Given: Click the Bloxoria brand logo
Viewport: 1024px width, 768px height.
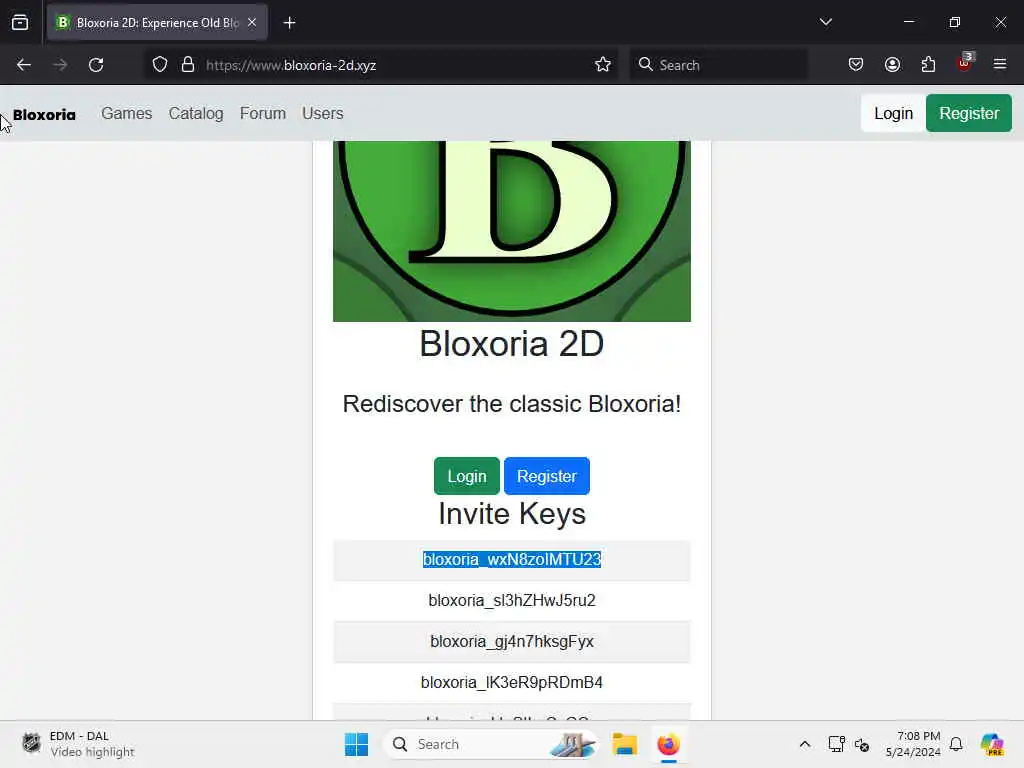Looking at the screenshot, I should point(44,115).
